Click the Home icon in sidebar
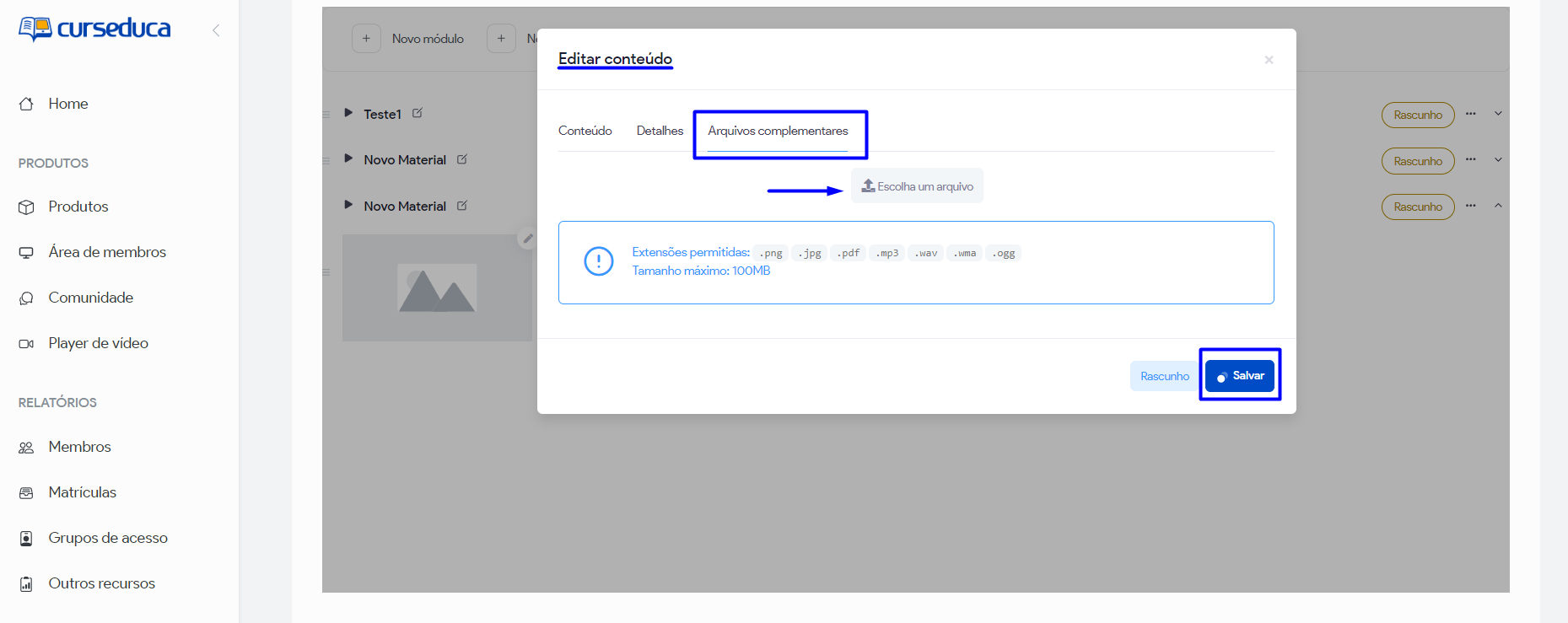The image size is (1568, 623). coord(26,104)
